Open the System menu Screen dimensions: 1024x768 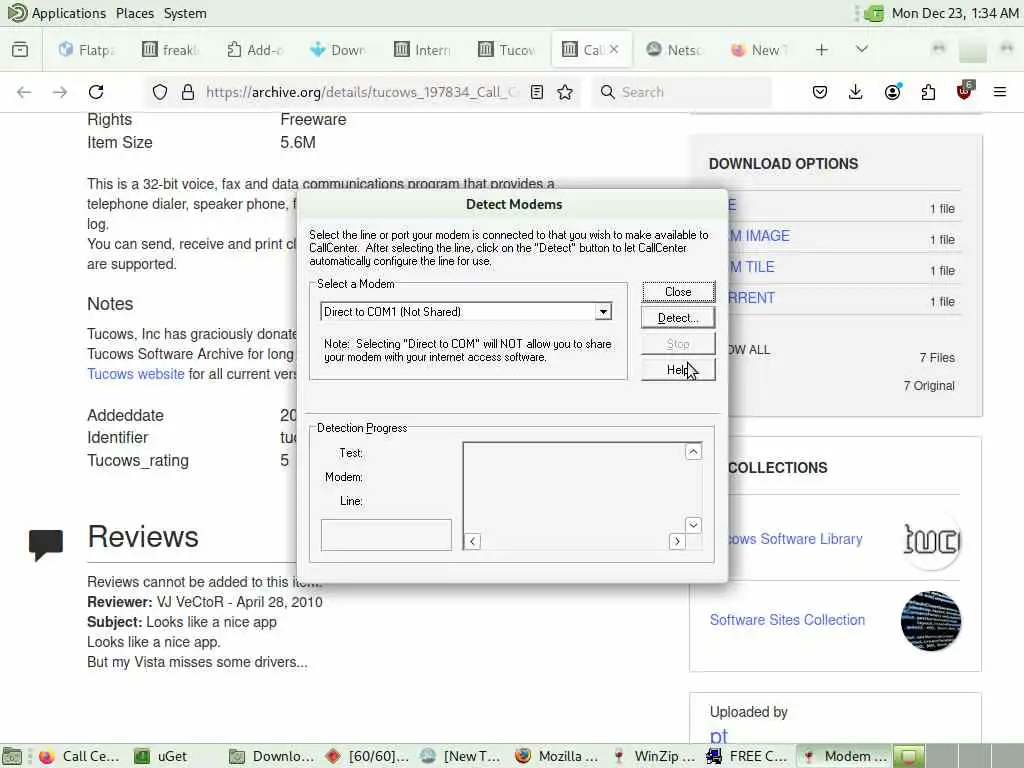point(185,13)
